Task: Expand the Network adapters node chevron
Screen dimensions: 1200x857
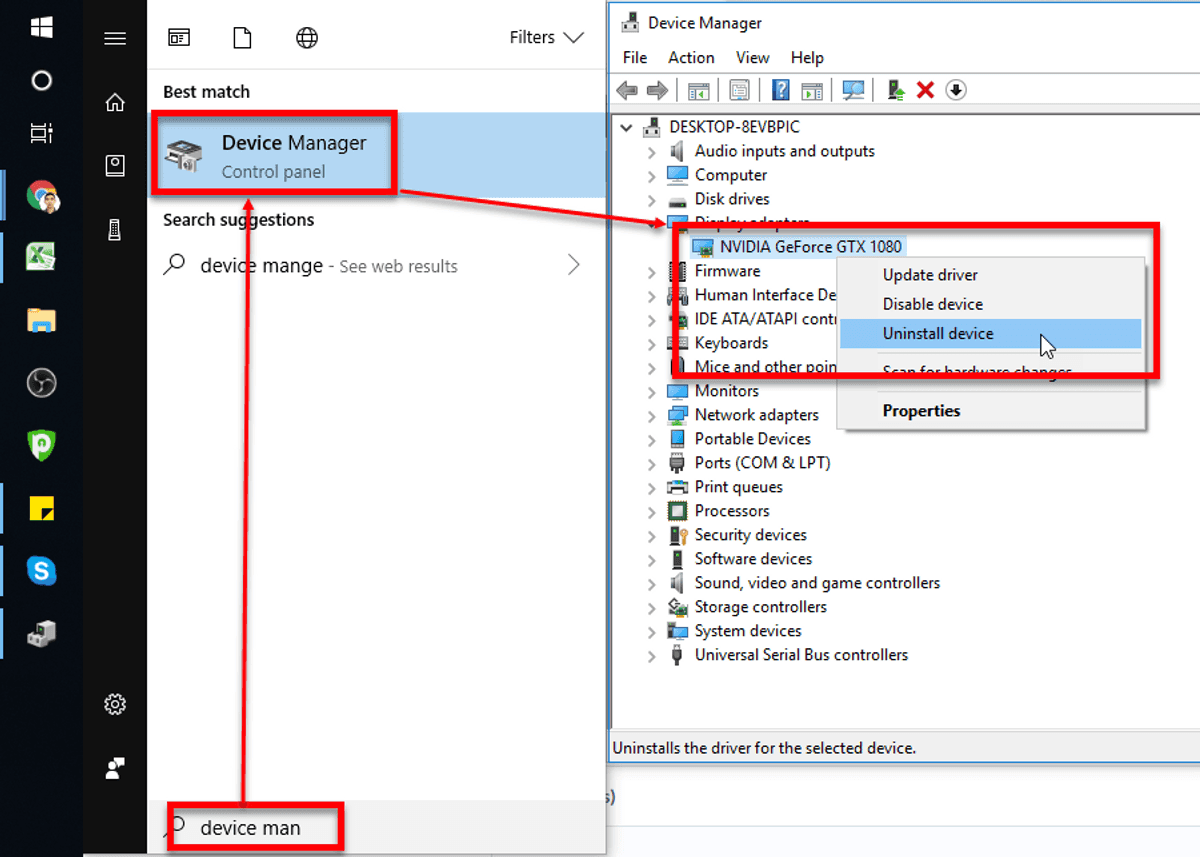Action: [652, 416]
